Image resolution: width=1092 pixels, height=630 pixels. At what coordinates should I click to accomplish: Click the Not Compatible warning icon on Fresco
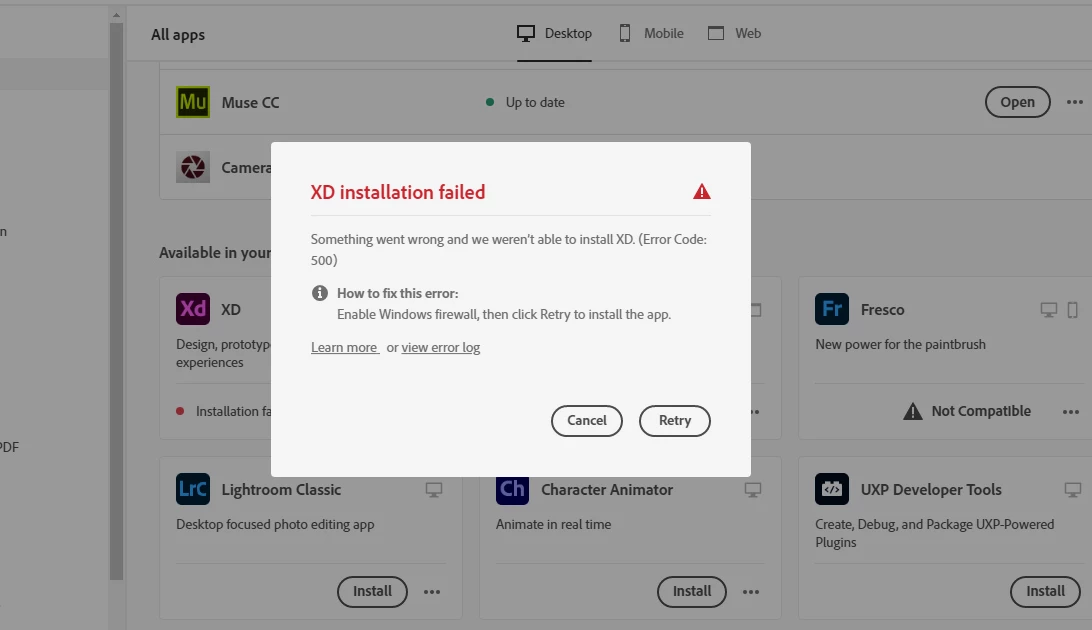912,411
